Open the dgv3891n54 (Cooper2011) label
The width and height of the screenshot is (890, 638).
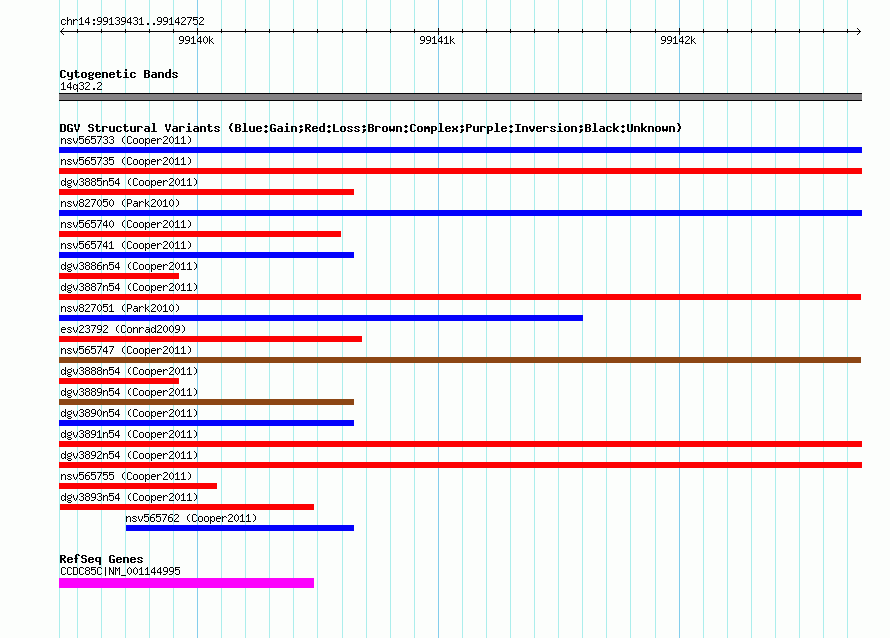129,434
